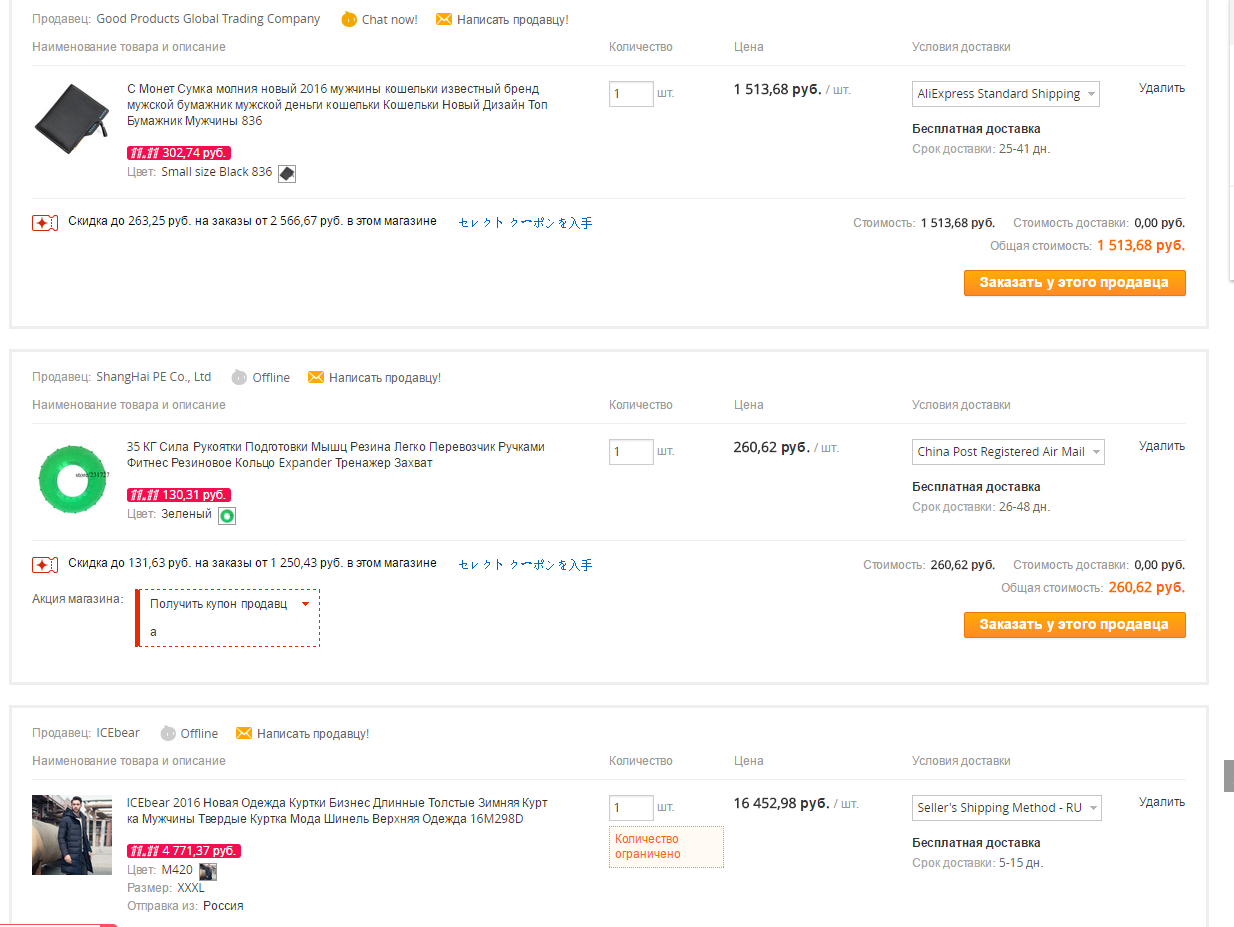Viewport: 1234px width, 927px height.
Task: Click the ShangHai PE Offline status icon
Action: pyautogui.click(x=239, y=377)
